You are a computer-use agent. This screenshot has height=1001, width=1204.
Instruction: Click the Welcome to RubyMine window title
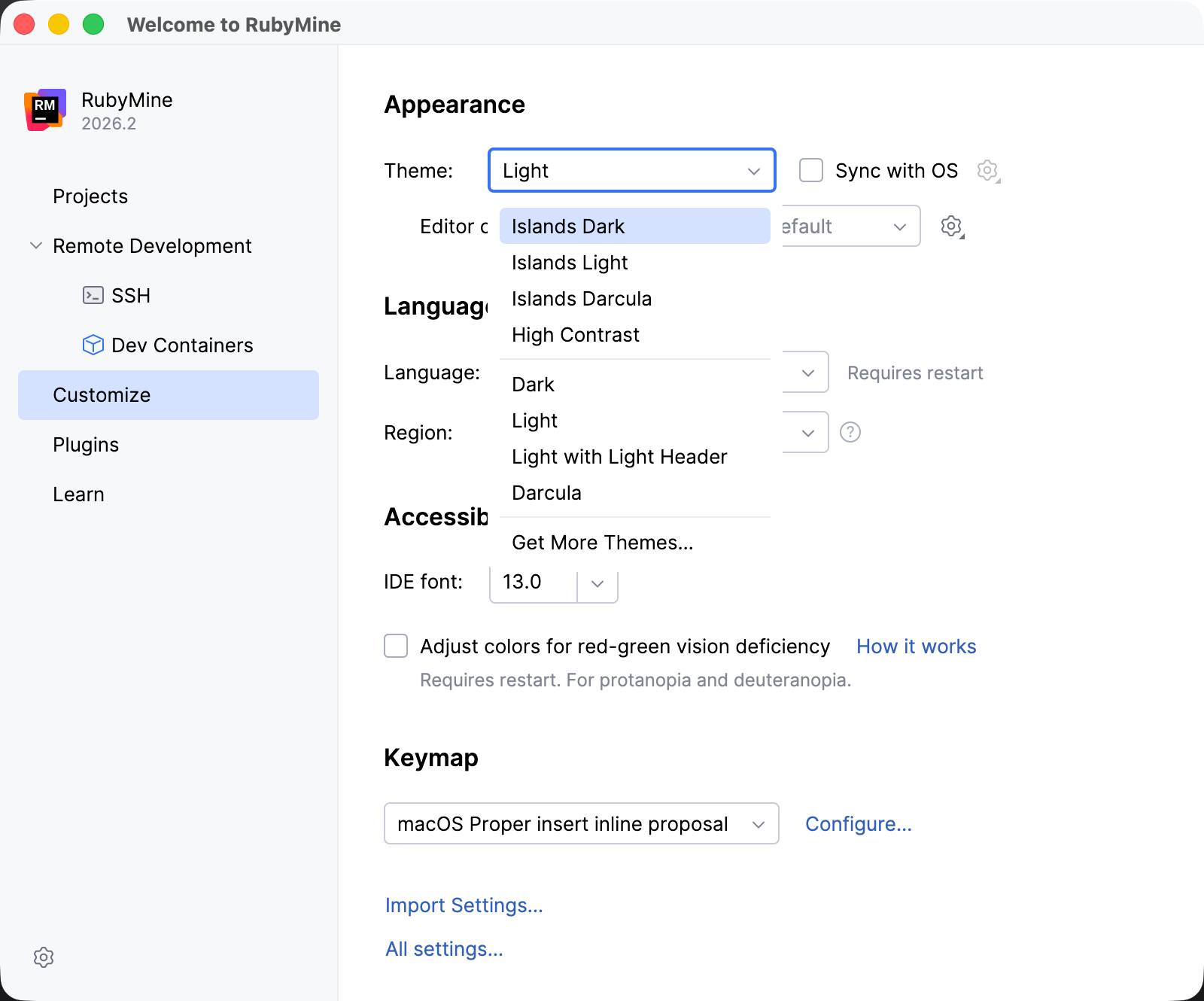point(234,25)
